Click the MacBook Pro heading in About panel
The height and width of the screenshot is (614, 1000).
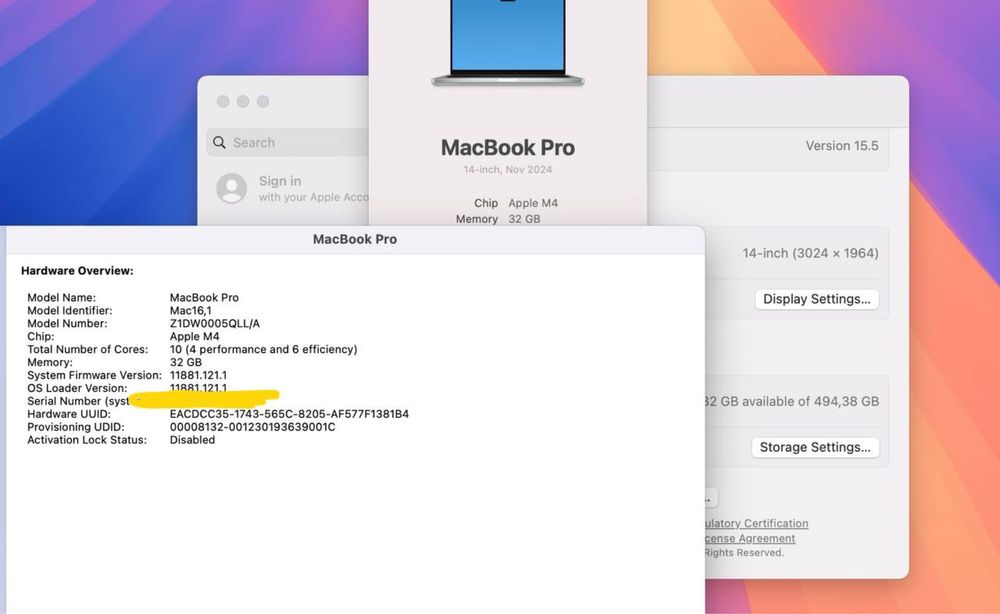(508, 147)
